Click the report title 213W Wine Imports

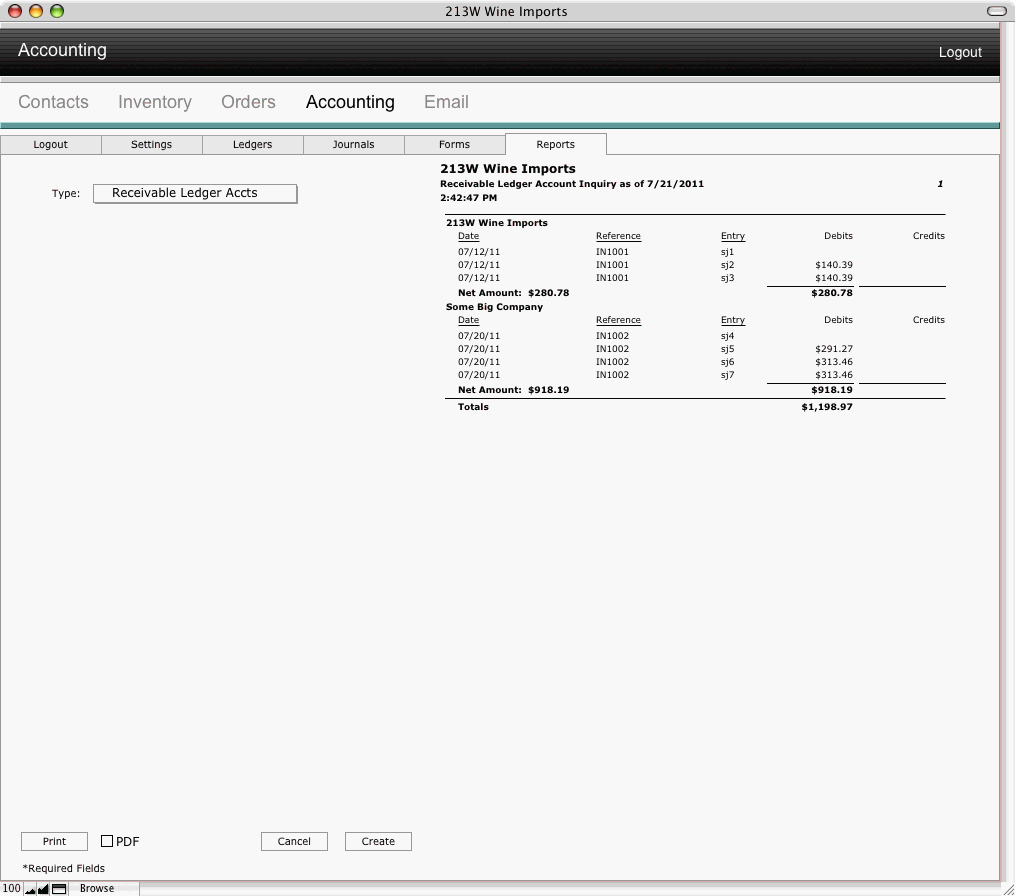click(x=508, y=168)
